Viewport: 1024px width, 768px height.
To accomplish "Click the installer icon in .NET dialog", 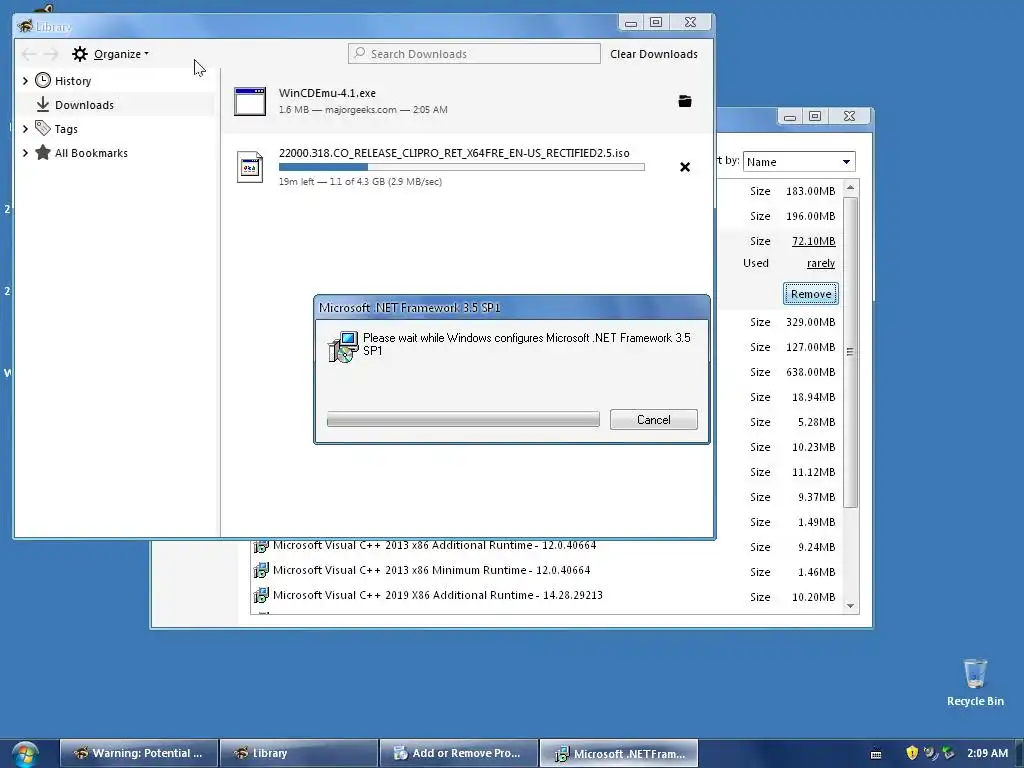I will (343, 347).
